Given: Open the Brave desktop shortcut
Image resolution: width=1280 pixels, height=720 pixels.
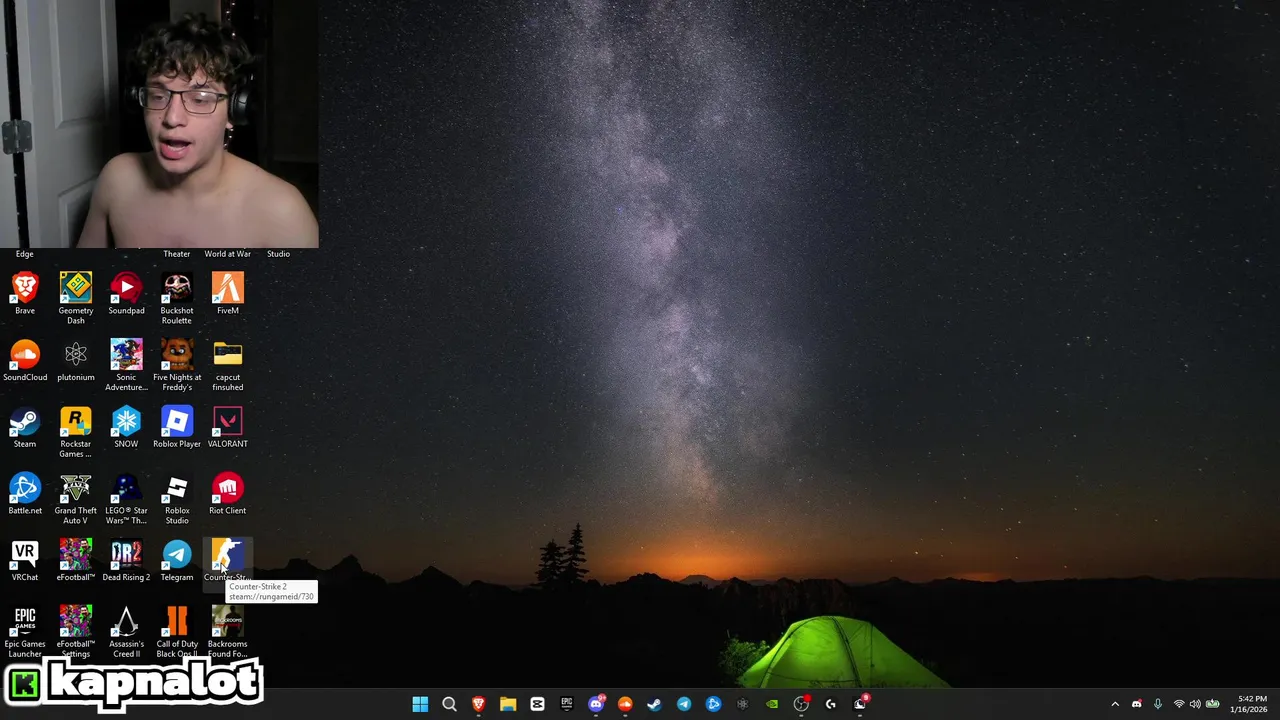Looking at the screenshot, I should 25,293.
